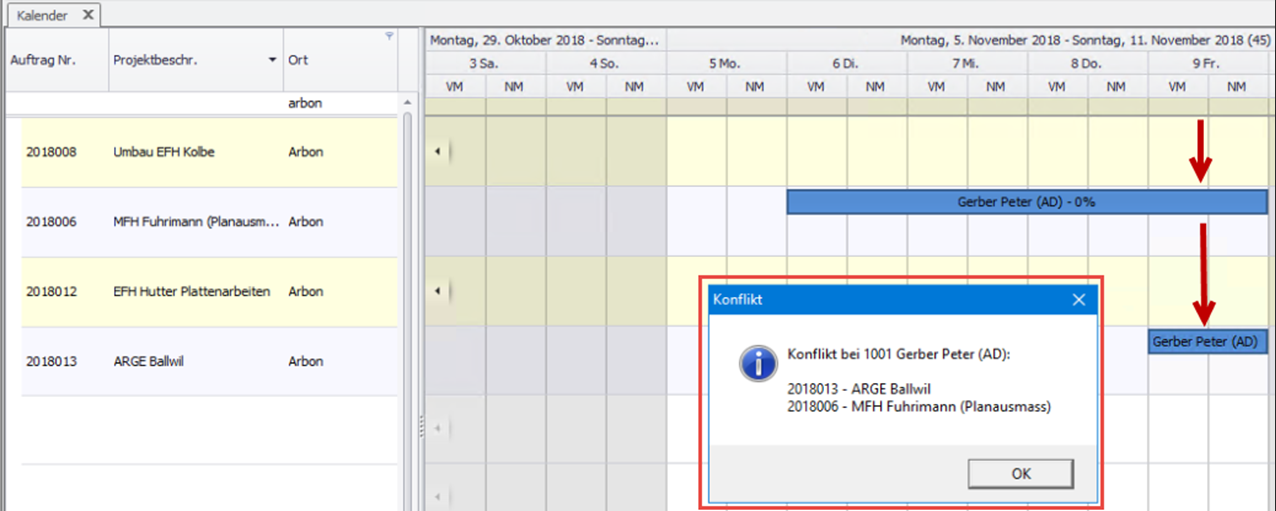Select the Gerber Peter (AD) bar in ARGE Ballwil row

click(1208, 341)
